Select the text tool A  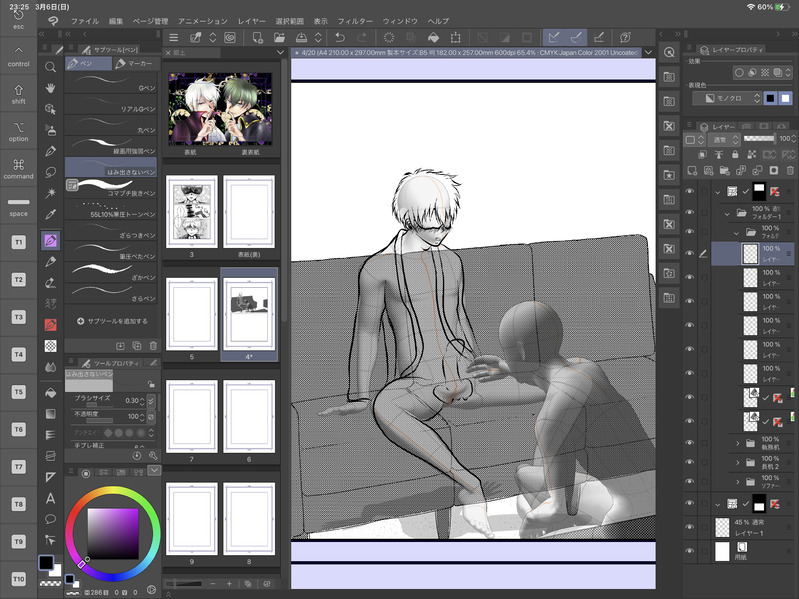(50, 498)
